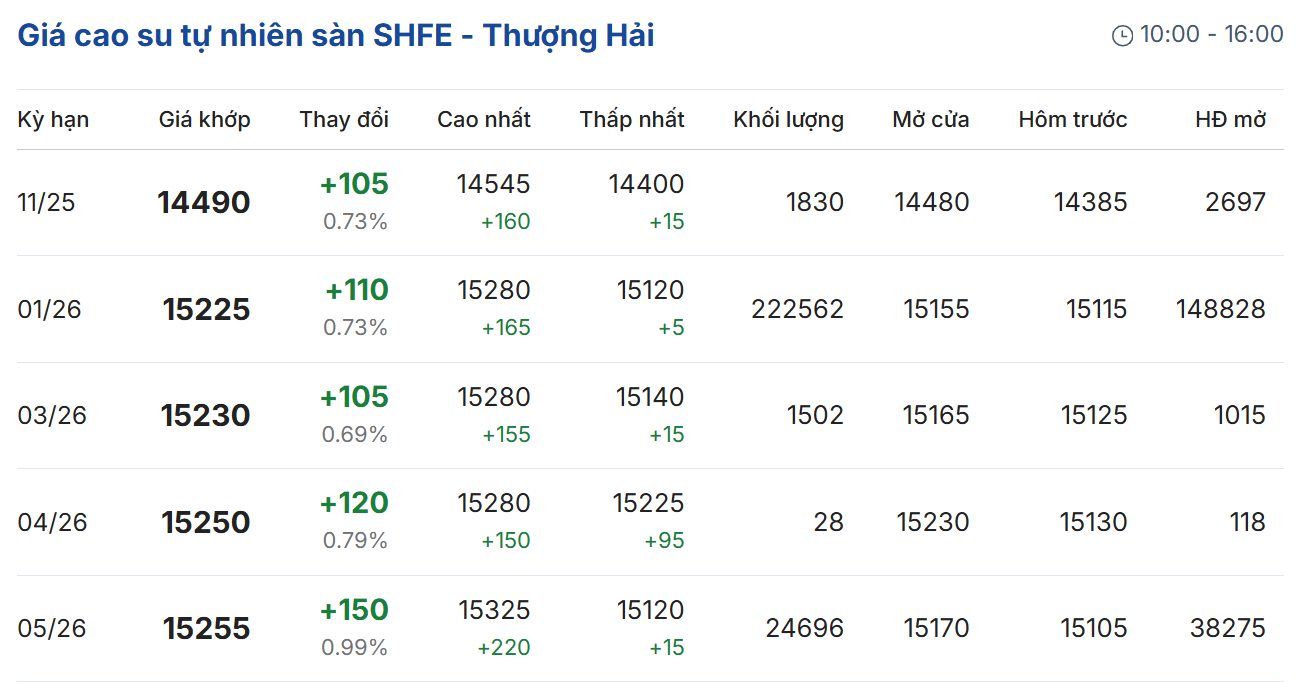The height and width of the screenshot is (682, 1314).
Task: Click the open interest value 38275
Action: coord(1227,628)
